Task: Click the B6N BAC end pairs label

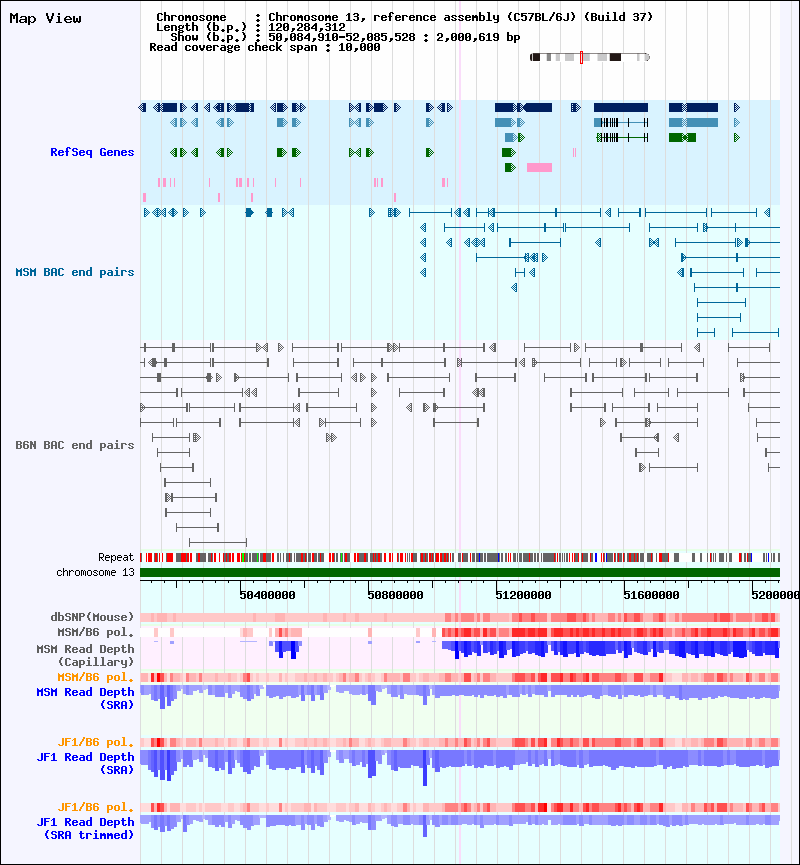Action: click(74, 445)
